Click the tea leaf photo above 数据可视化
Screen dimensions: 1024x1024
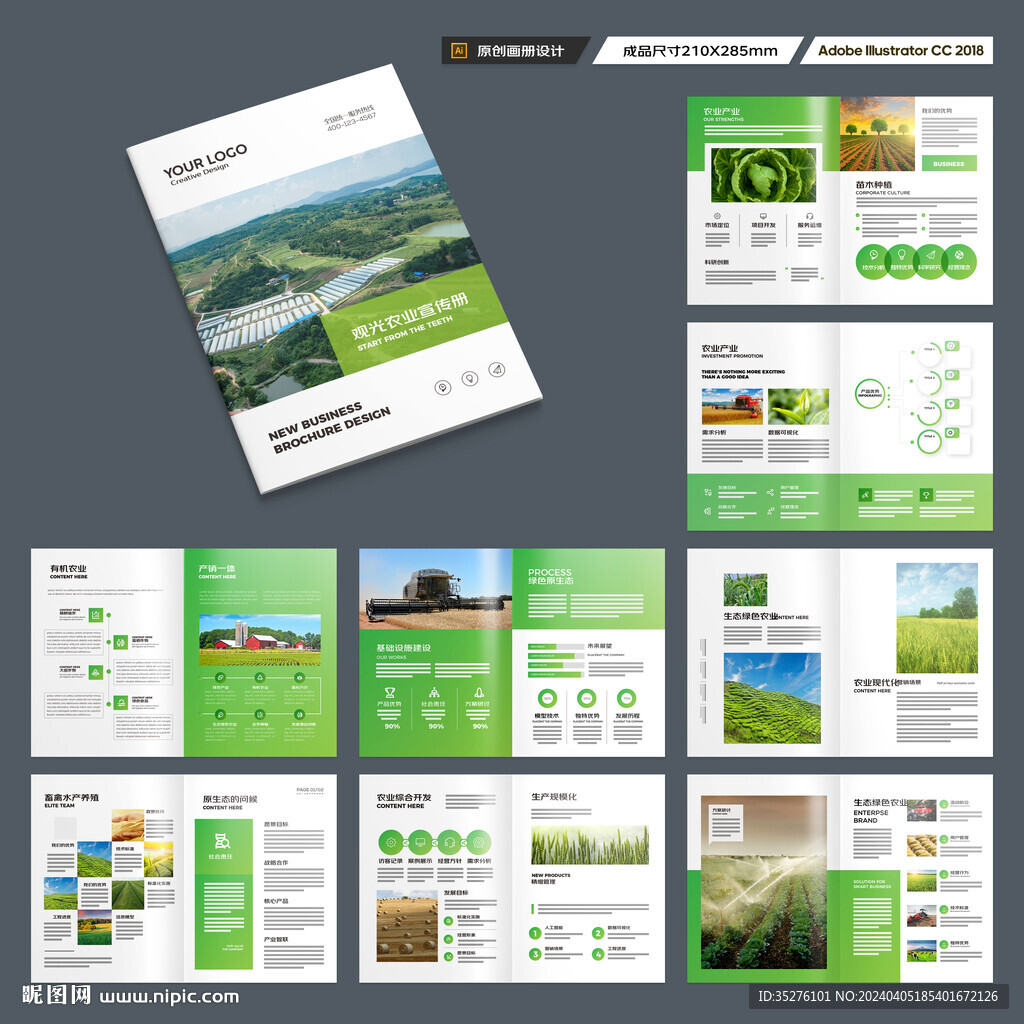click(x=798, y=406)
